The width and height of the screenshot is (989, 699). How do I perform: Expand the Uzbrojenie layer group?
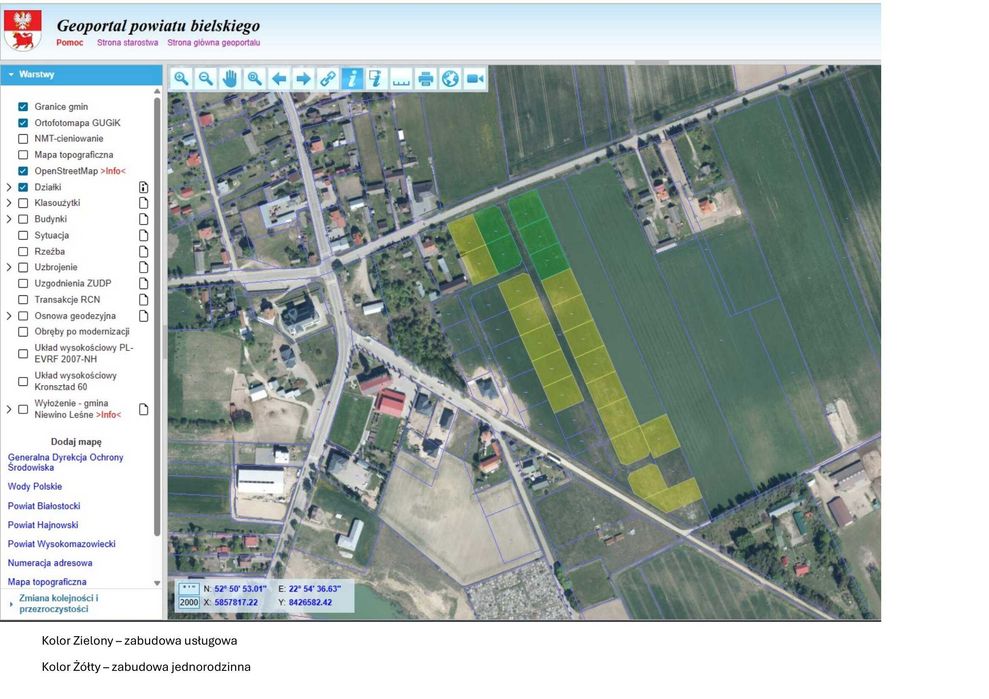coord(9,267)
